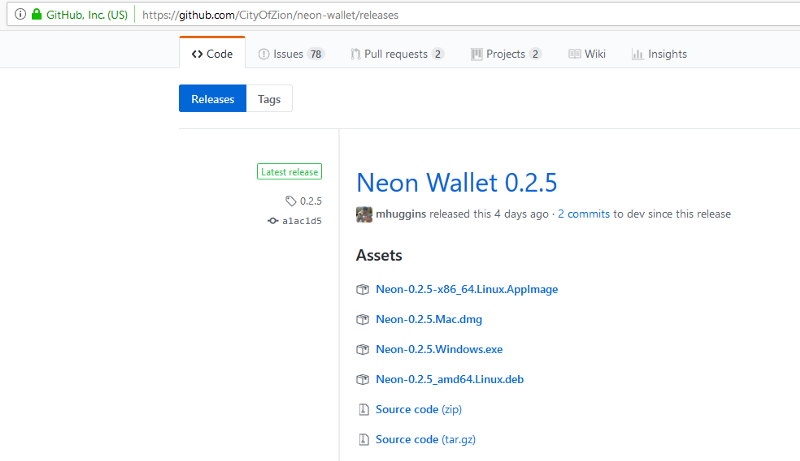Click the package icon beside Mac.dmg
Image resolution: width=800 pixels, height=461 pixels.
click(x=363, y=320)
